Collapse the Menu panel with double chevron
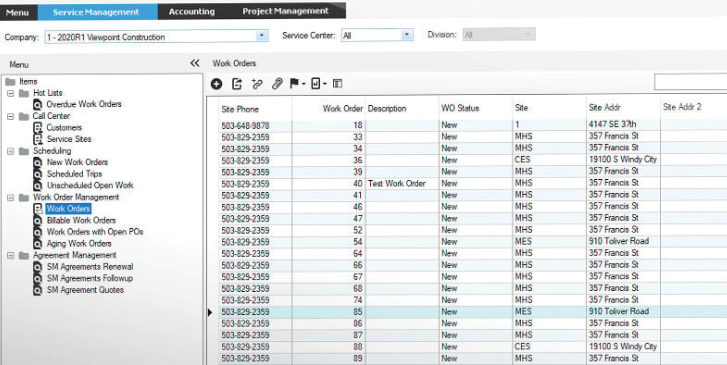Viewport: 727px width, 365px height. (x=195, y=64)
